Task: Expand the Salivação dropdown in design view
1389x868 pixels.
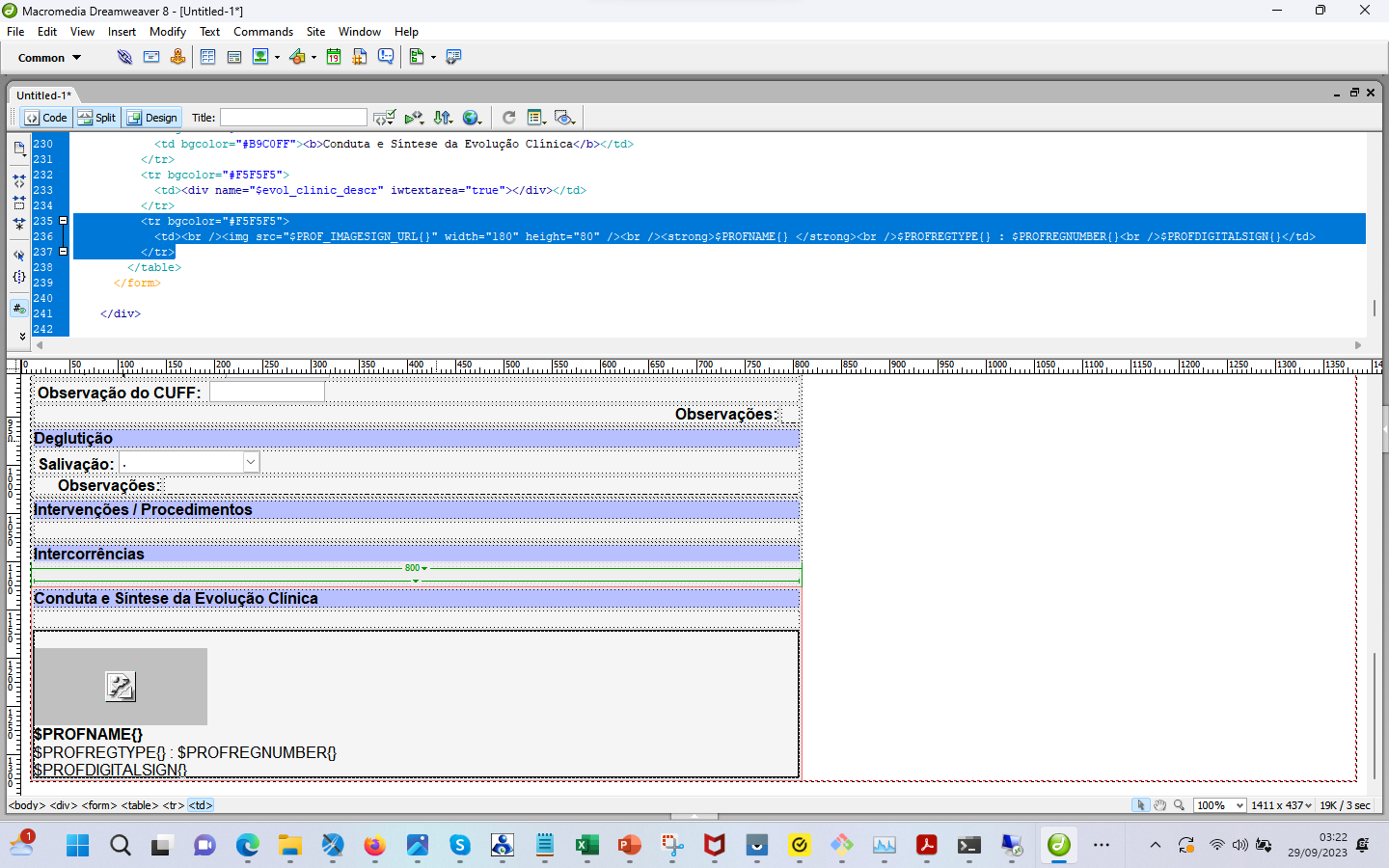Action: [x=251, y=463]
